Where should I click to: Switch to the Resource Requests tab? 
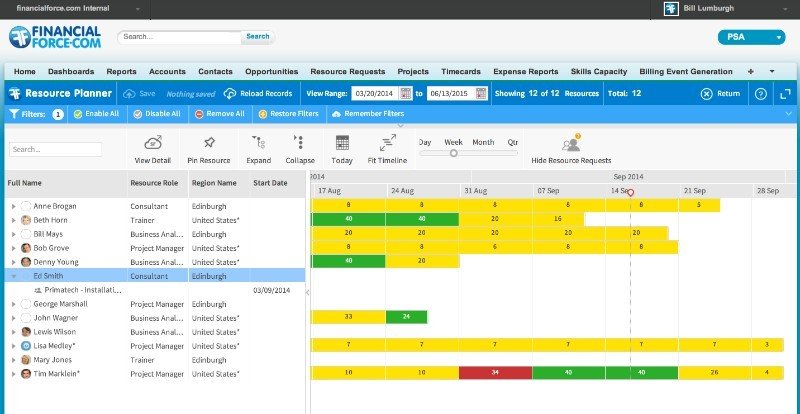348,72
